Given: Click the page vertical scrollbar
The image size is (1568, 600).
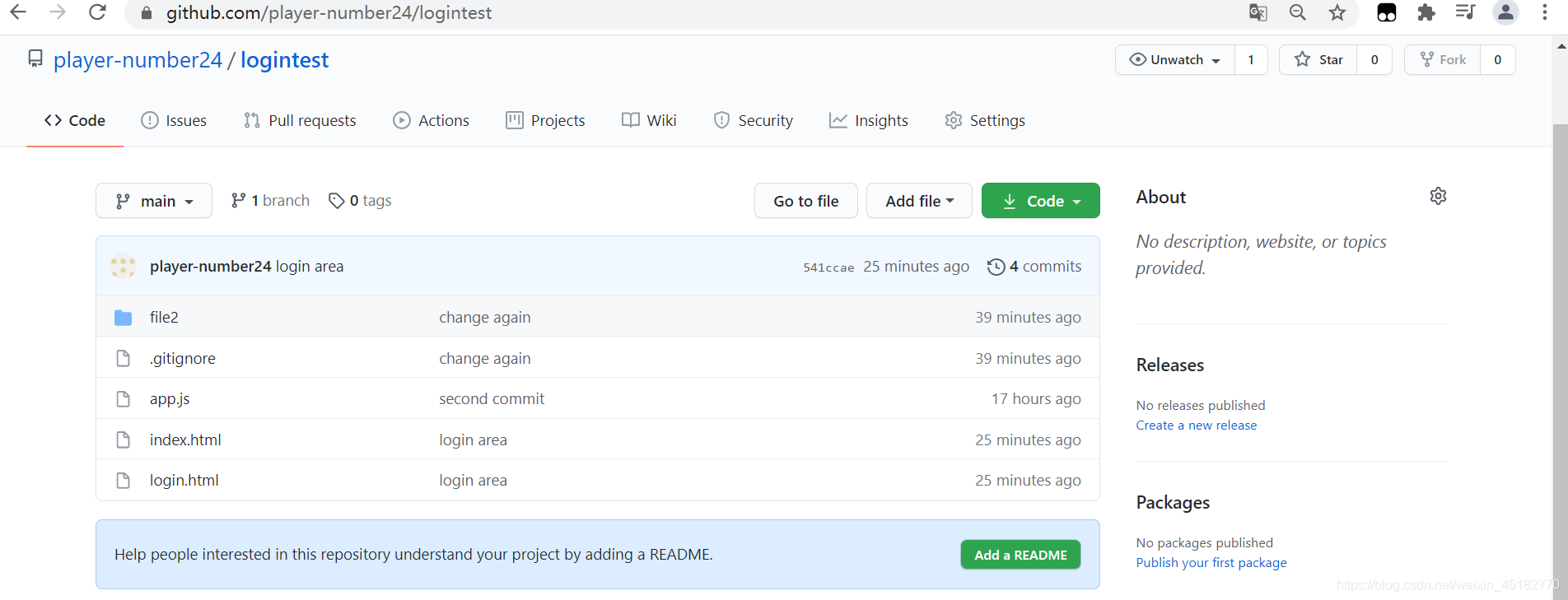Looking at the screenshot, I should 1560,362.
